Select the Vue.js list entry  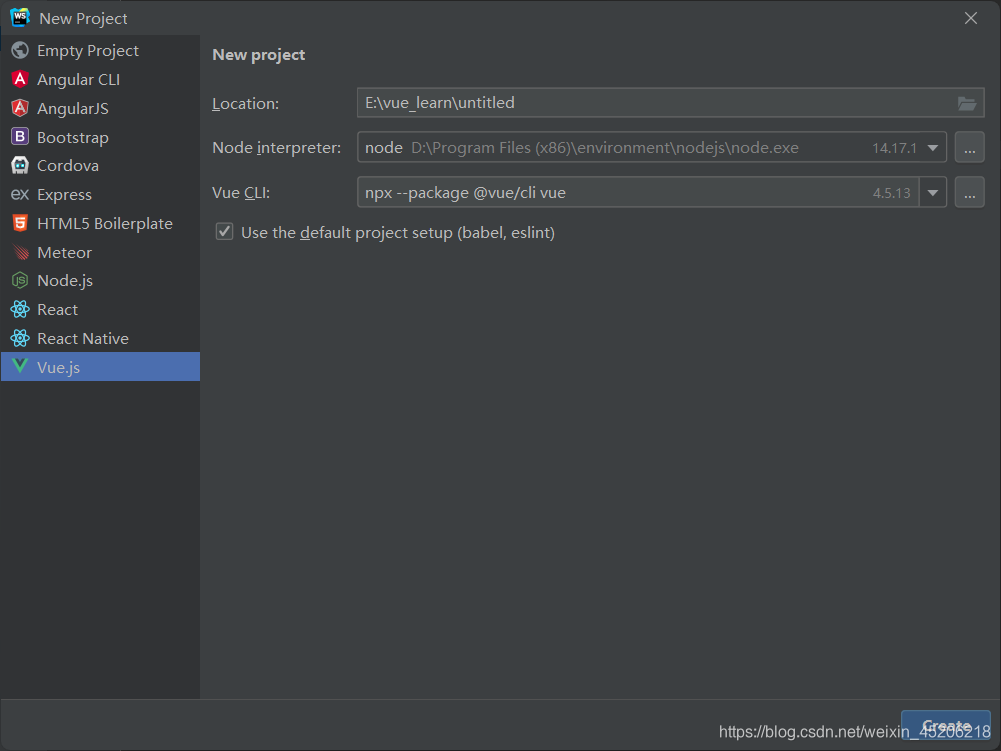(x=100, y=367)
